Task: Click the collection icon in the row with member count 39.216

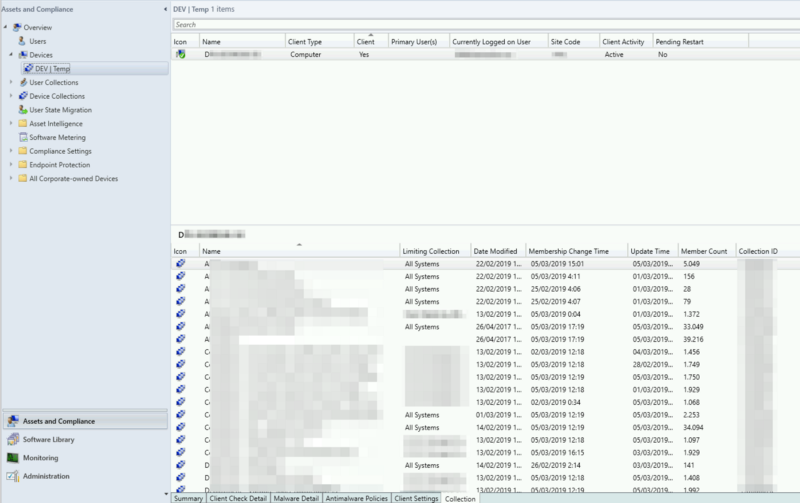Action: pos(181,339)
